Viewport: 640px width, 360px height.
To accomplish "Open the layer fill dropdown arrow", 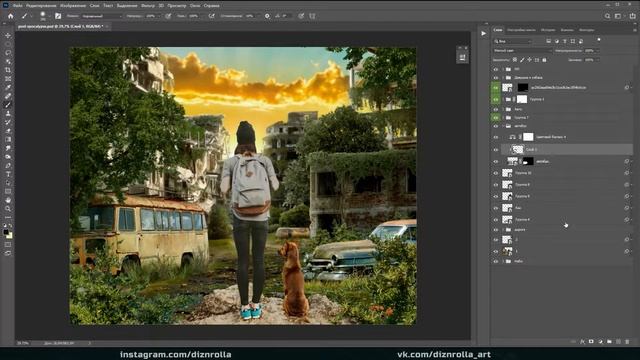I will (x=598, y=60).
